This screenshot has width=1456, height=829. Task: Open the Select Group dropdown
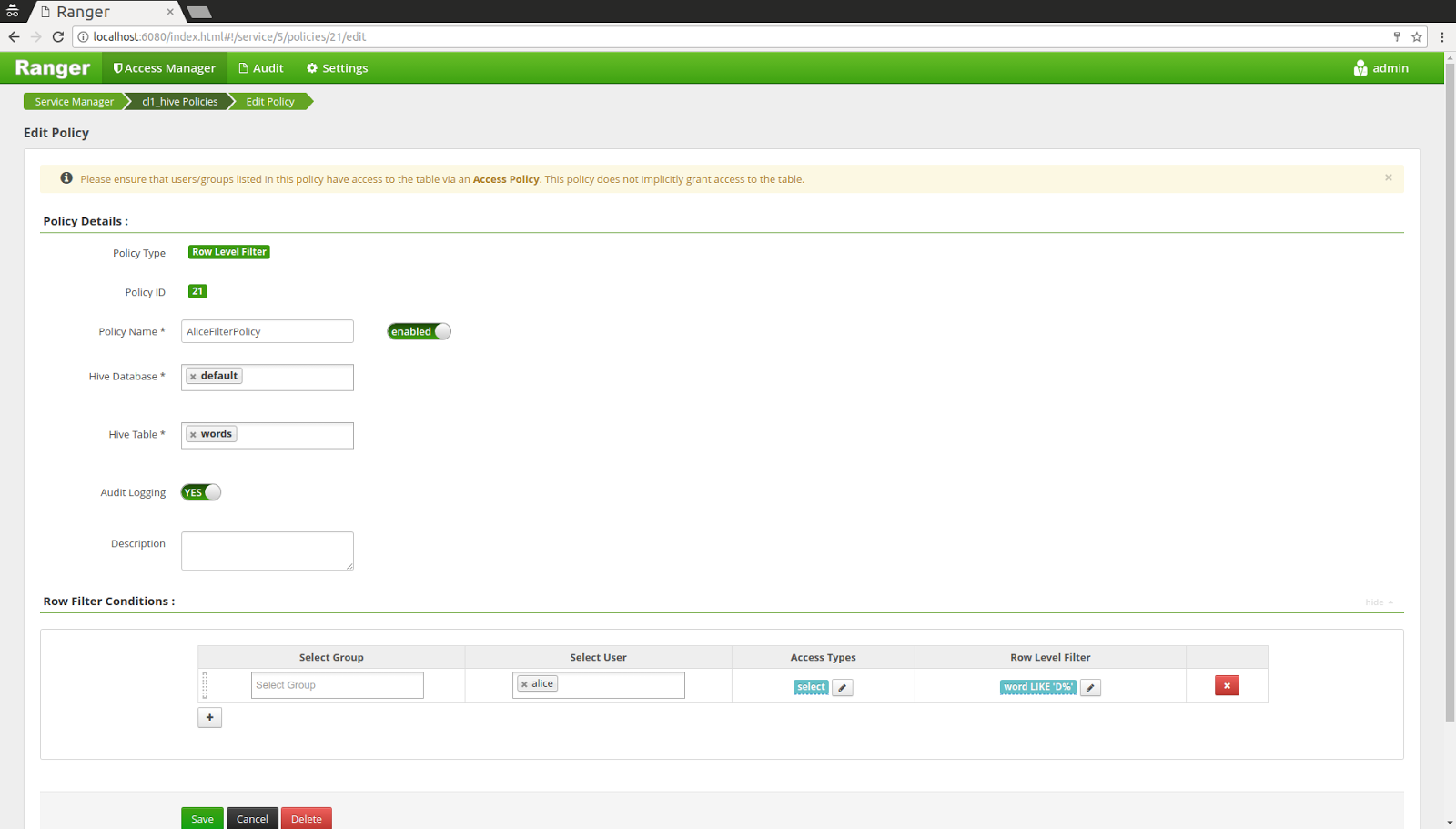pyautogui.click(x=337, y=684)
